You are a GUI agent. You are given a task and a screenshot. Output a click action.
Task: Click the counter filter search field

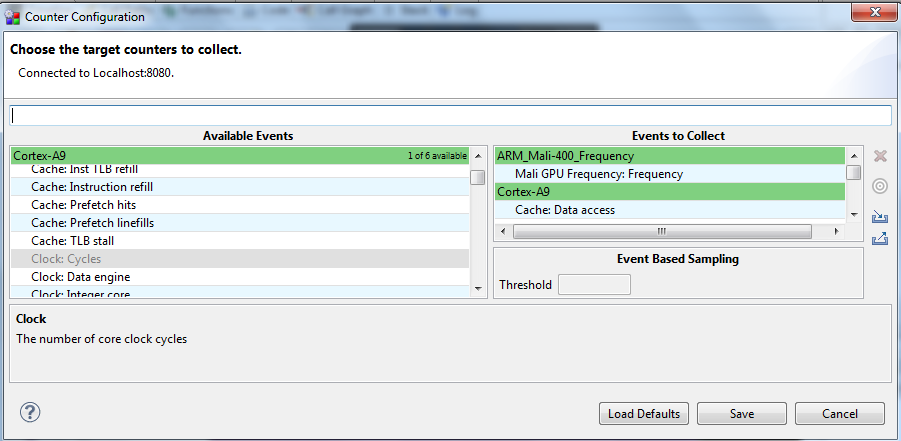pos(450,115)
